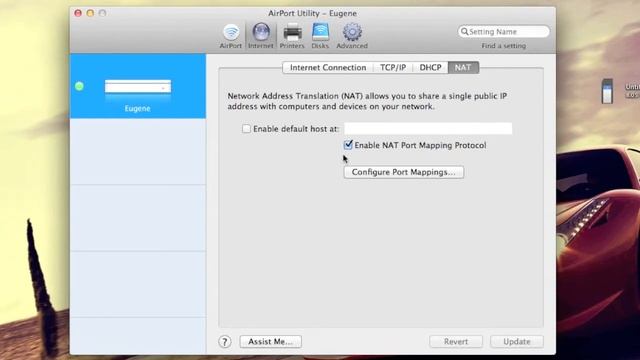This screenshot has width=640, height=360.
Task: Focus the Setting Name search field
Action: pyautogui.click(x=503, y=31)
